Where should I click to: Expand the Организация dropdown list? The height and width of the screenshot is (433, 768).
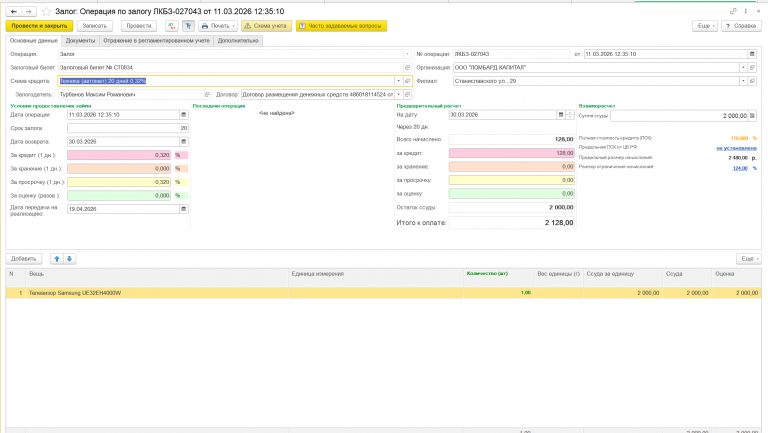click(743, 68)
